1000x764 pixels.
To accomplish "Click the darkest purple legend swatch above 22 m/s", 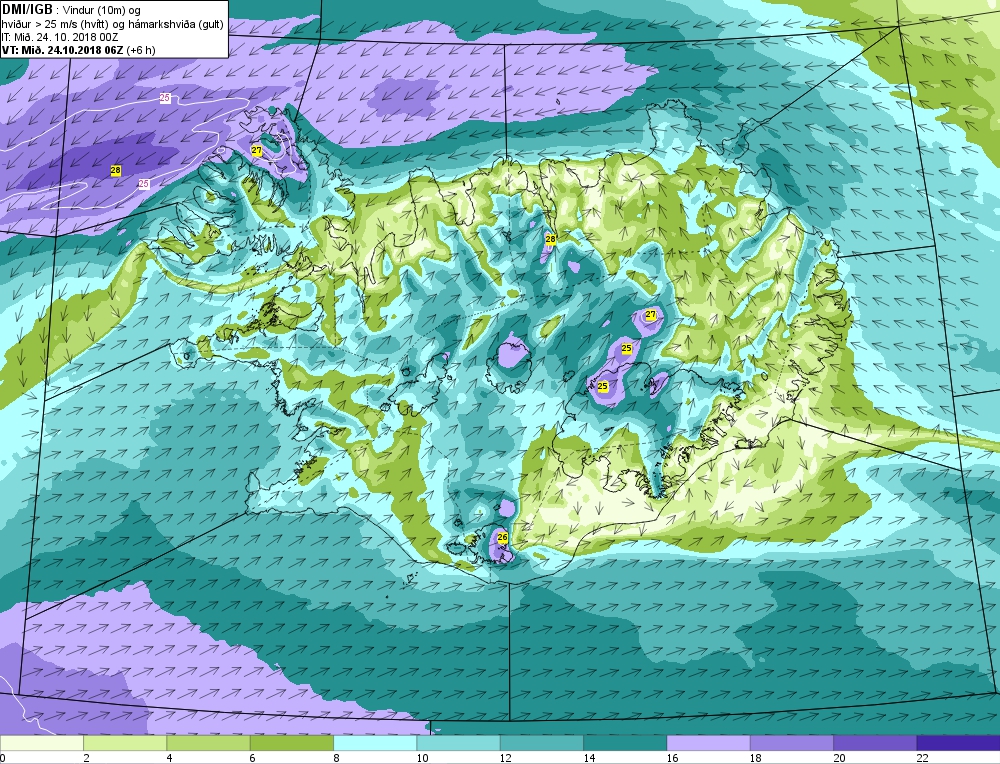I will pyautogui.click(x=959, y=743).
